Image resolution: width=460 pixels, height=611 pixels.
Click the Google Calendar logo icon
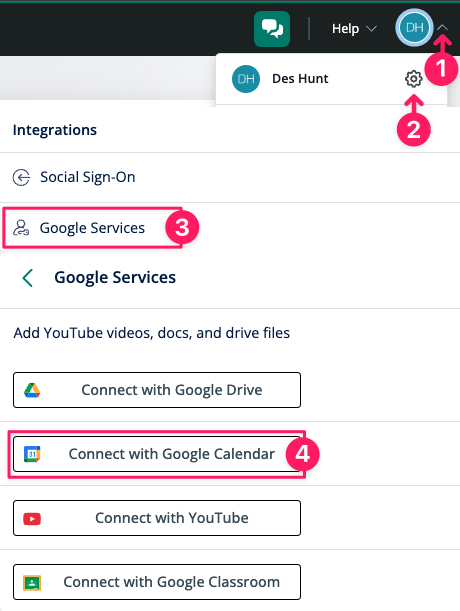point(32,454)
